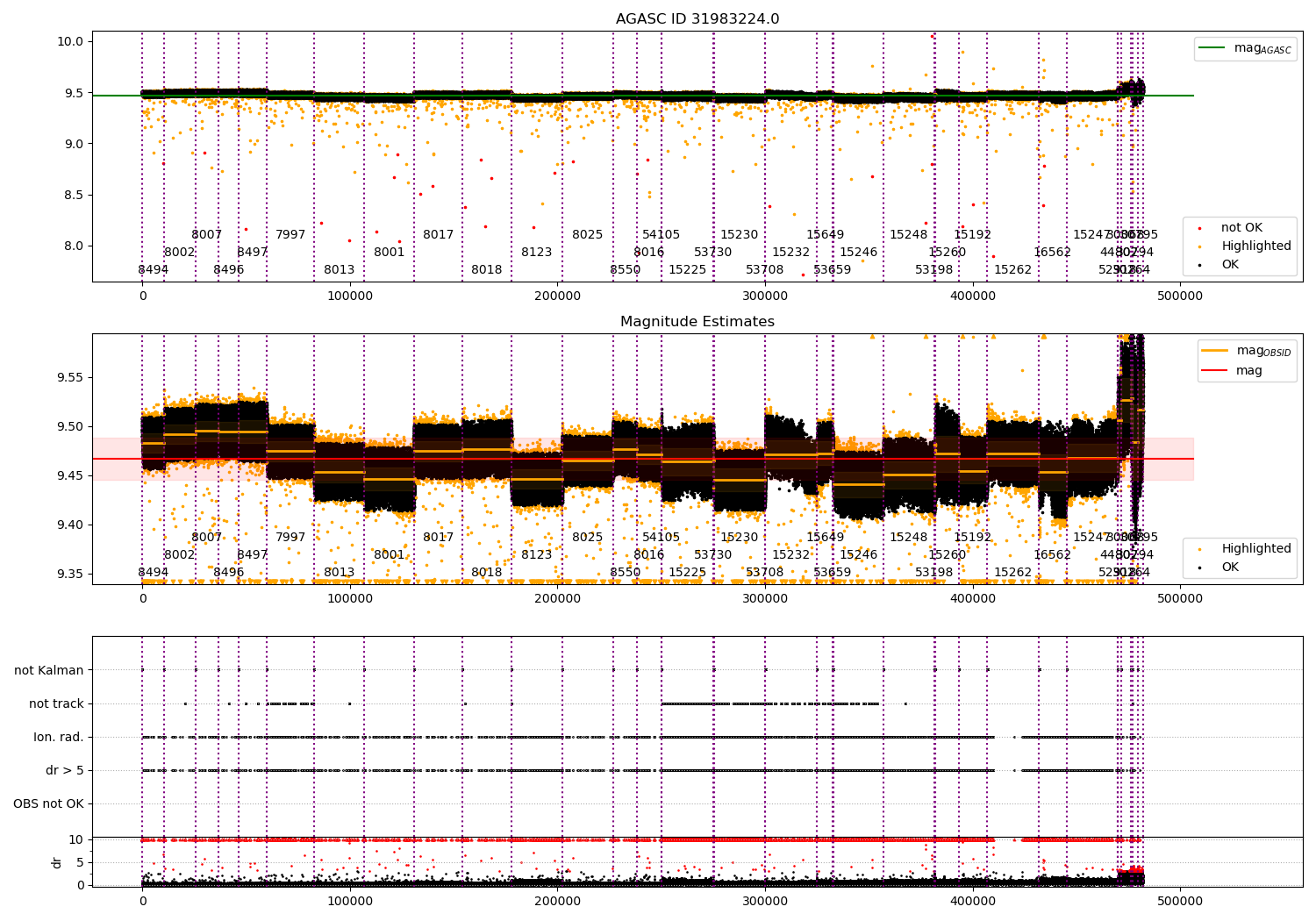Click the red mag legend line
The width and height of the screenshot is (1316, 921).
point(1216,370)
